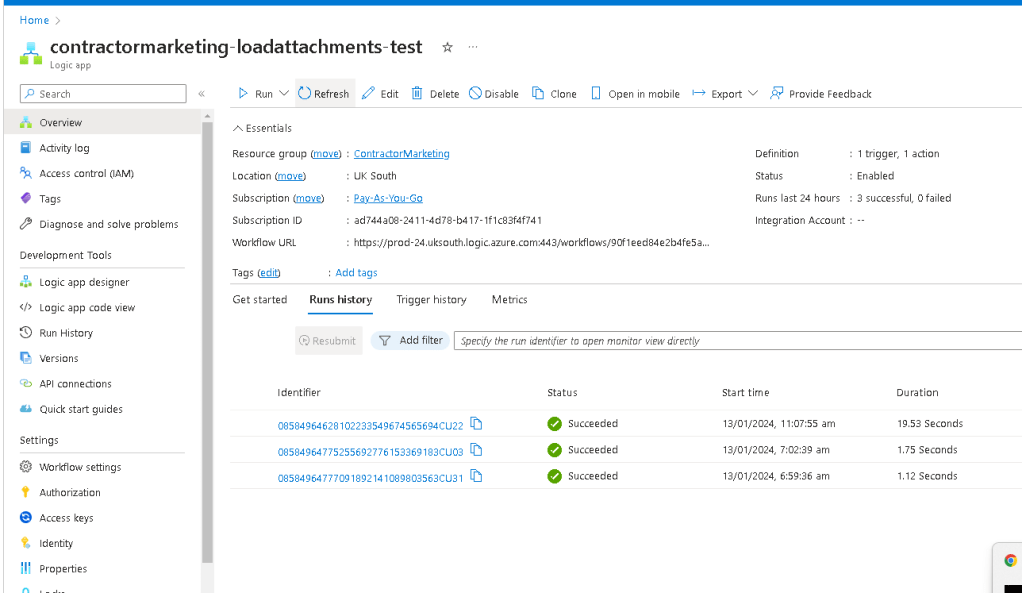Select the Runs history tab
The height and width of the screenshot is (593, 1022).
(340, 300)
